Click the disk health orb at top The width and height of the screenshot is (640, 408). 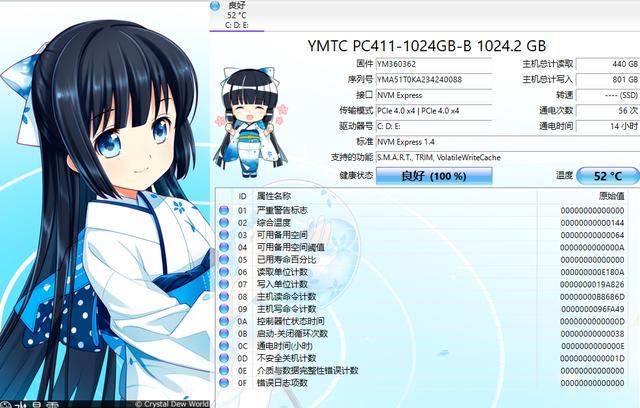(216, 6)
